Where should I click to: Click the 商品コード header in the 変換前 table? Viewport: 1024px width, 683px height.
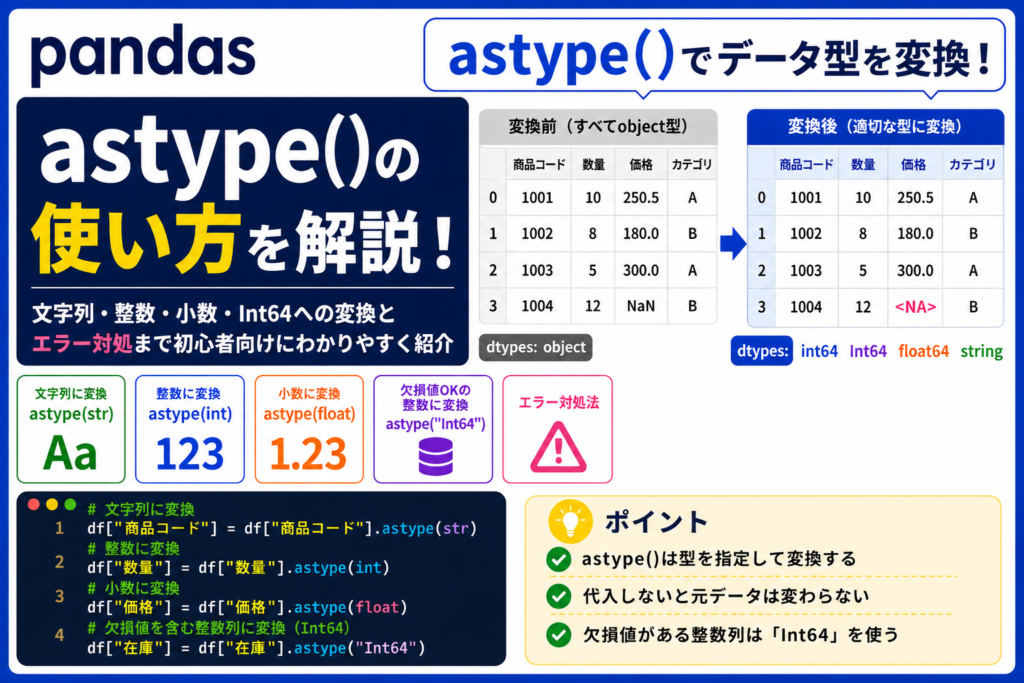[x=539, y=165]
